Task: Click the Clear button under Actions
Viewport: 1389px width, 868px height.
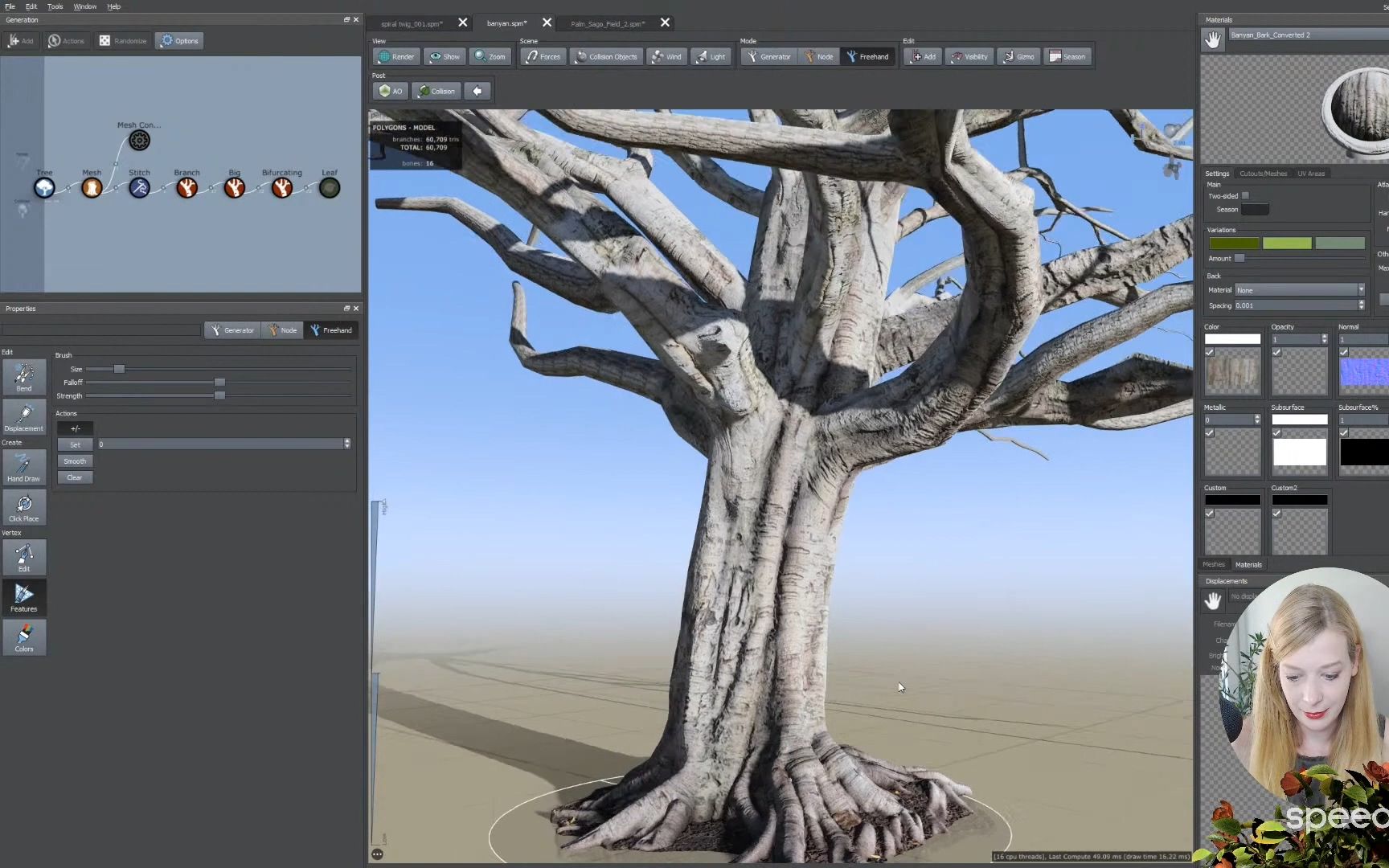Action: (x=75, y=477)
